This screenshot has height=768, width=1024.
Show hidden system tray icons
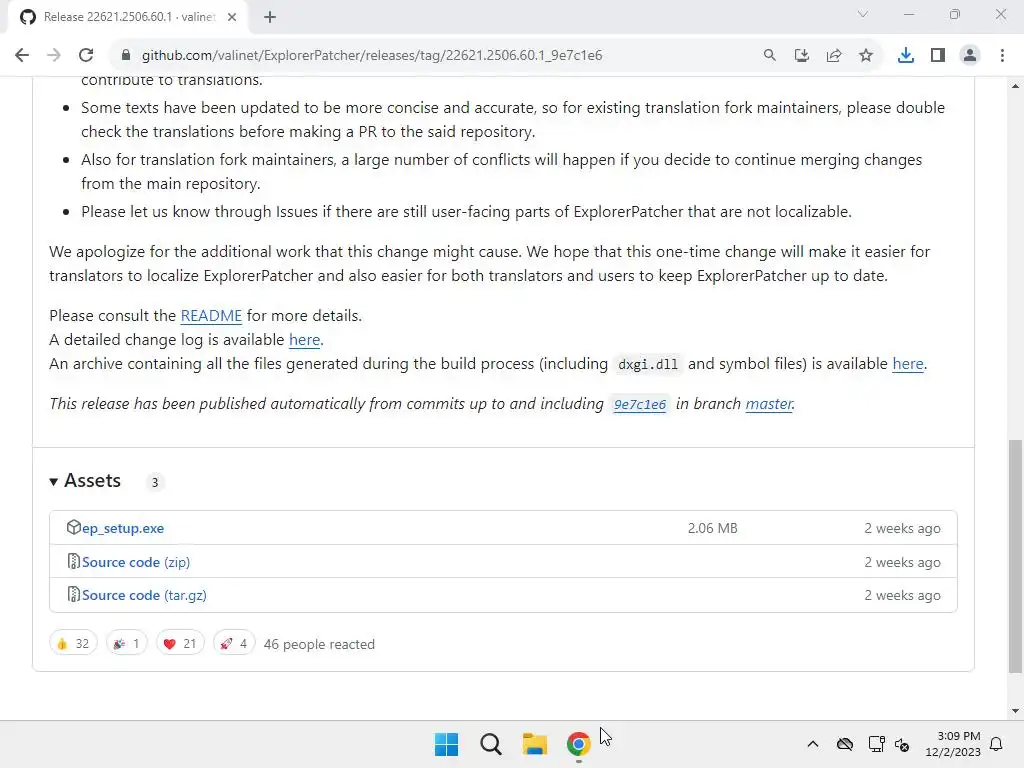tap(812, 744)
